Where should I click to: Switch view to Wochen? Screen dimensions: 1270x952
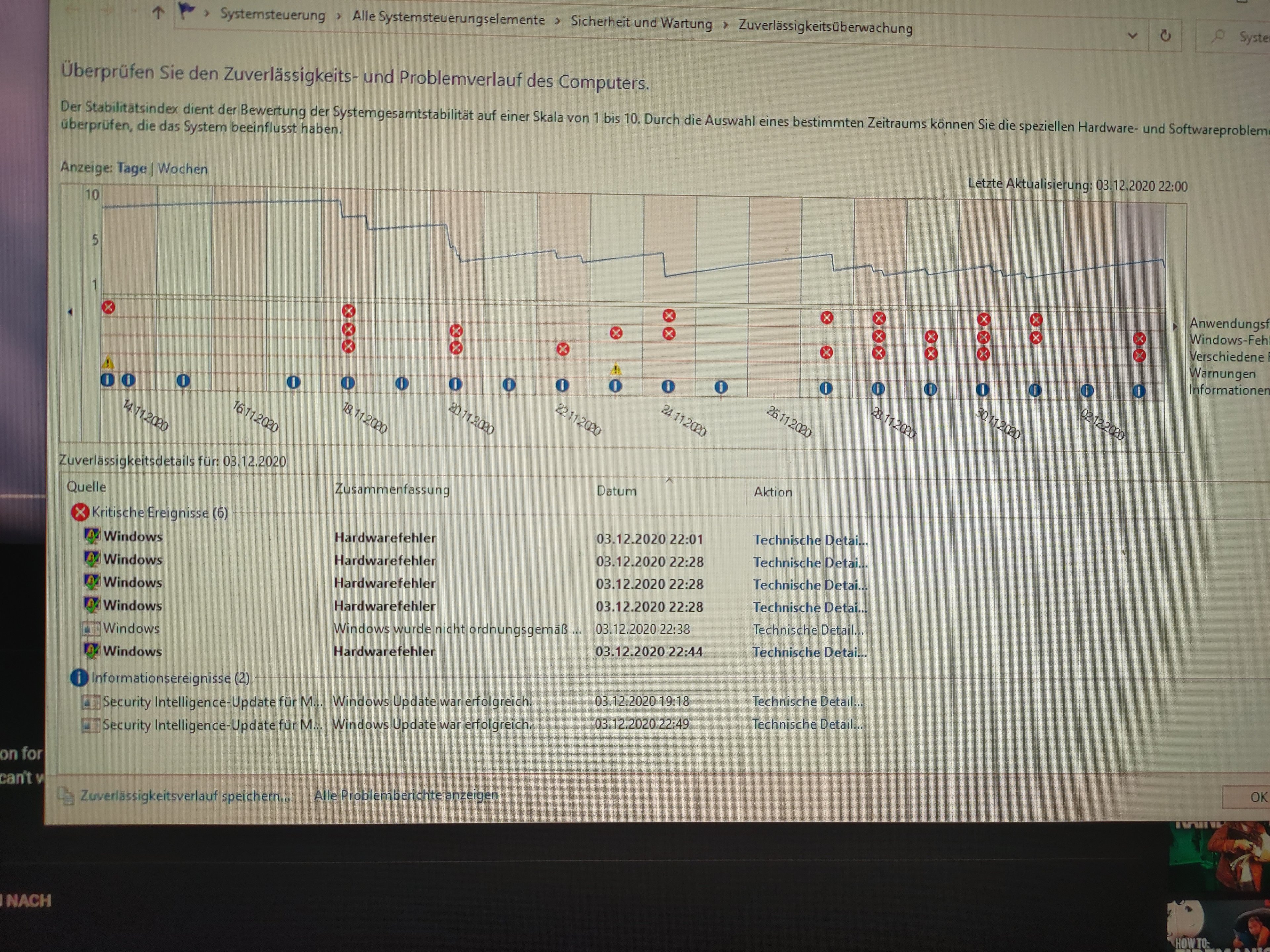[x=183, y=169]
